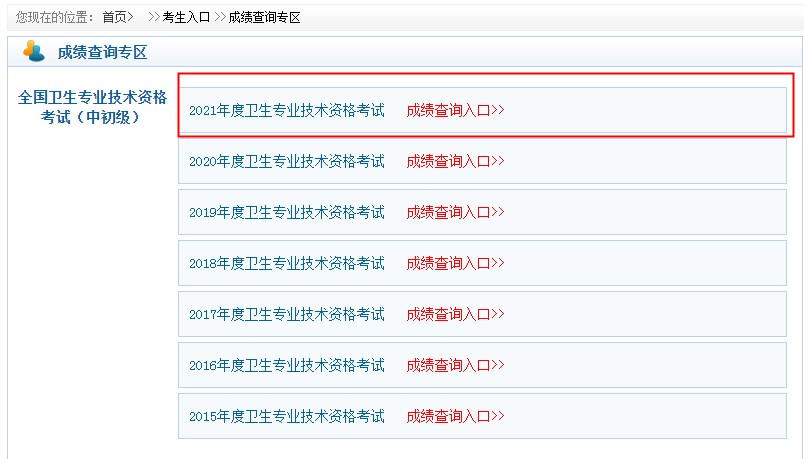The width and height of the screenshot is (804, 459).
Task: Click the 2021年度卫生专业技术资格考试 title text
Action: point(287,110)
